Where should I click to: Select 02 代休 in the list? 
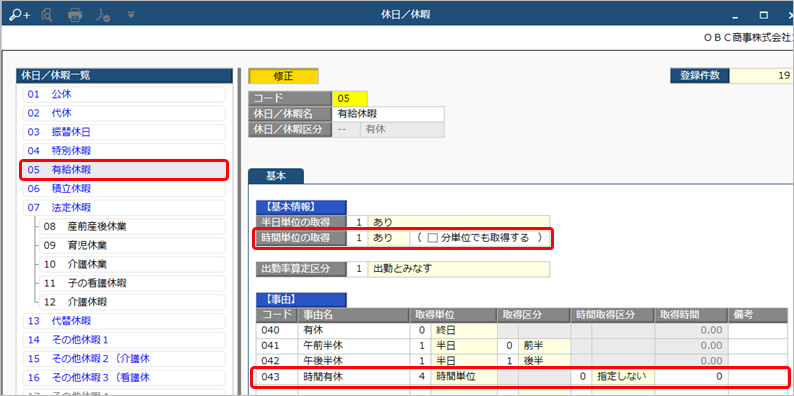(x=123, y=113)
